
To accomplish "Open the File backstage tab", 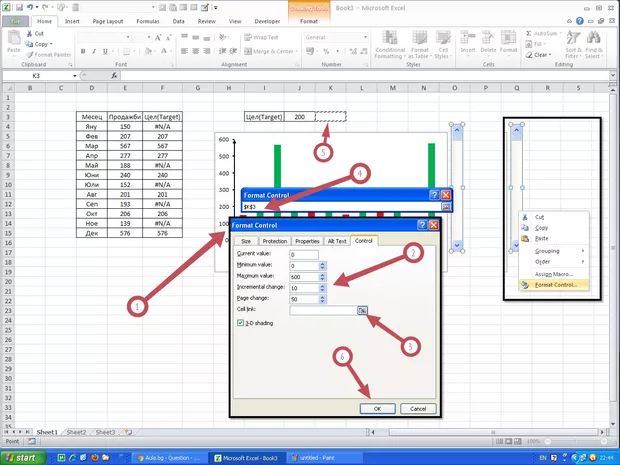I will pyautogui.click(x=15, y=21).
